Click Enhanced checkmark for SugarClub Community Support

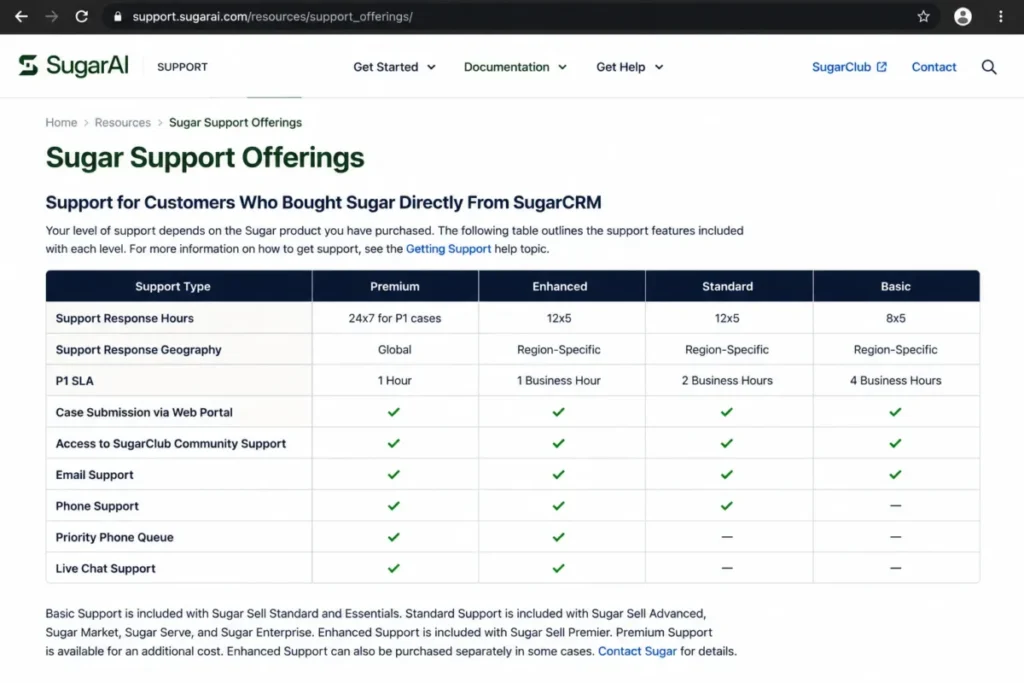click(x=558, y=443)
